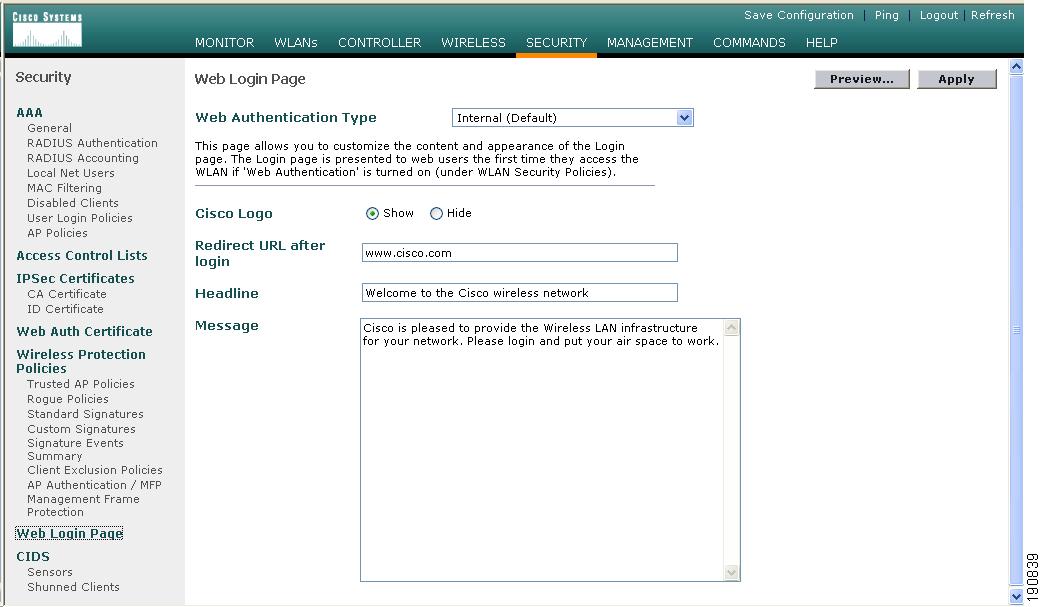Open Sensors under CIDS

coord(50,572)
